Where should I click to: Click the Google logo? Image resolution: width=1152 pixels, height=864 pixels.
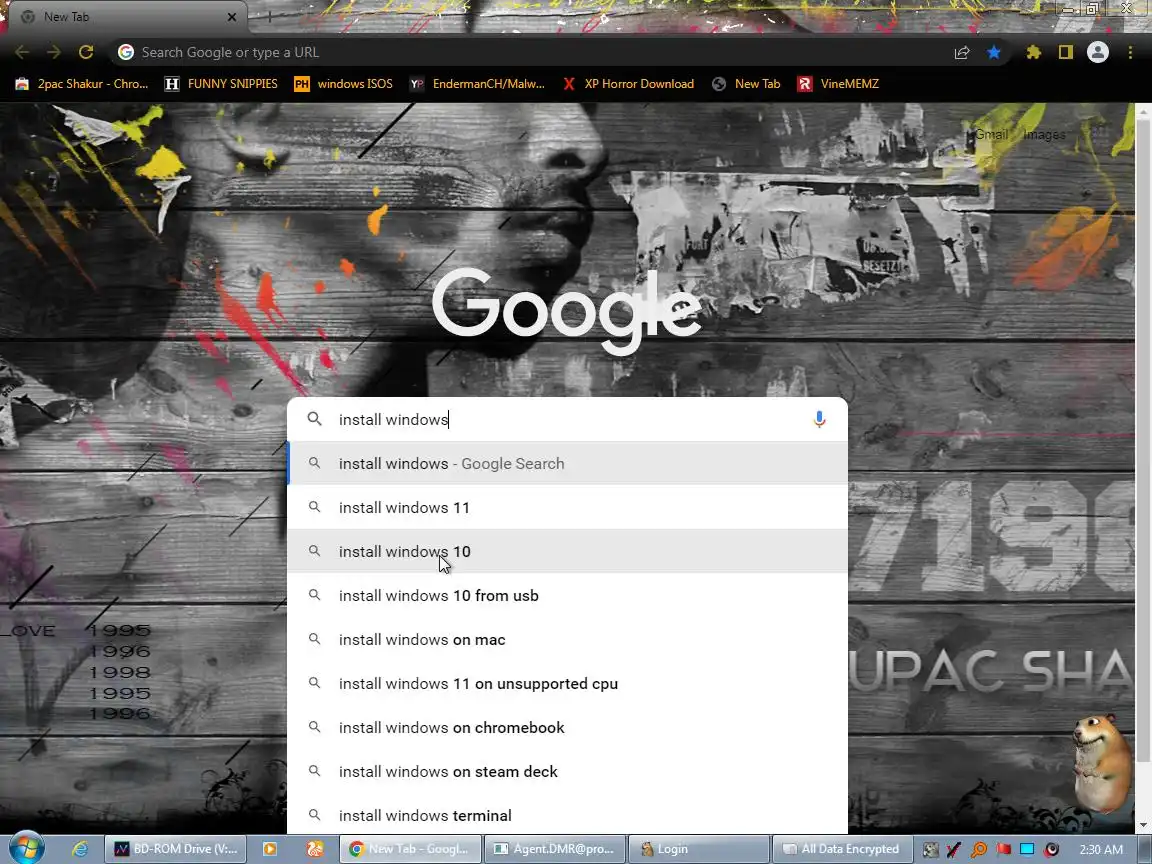coord(566,310)
